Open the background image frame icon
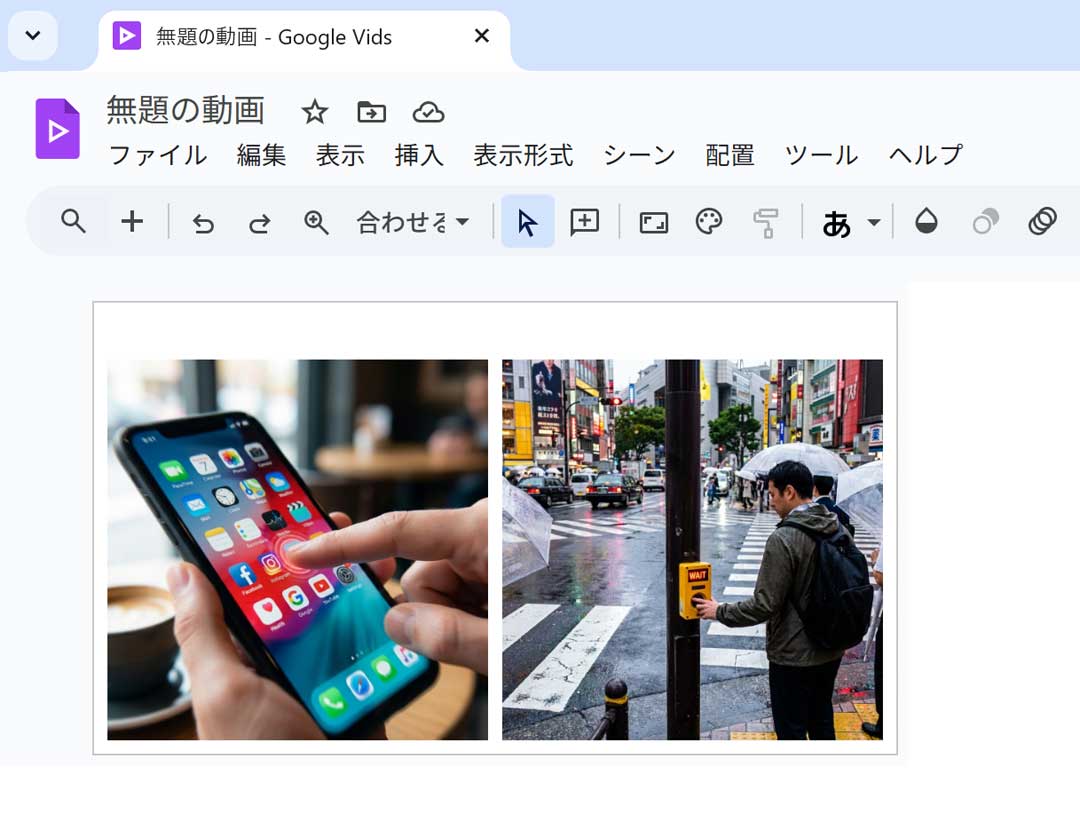Image resolution: width=1080 pixels, height=830 pixels. tap(653, 222)
